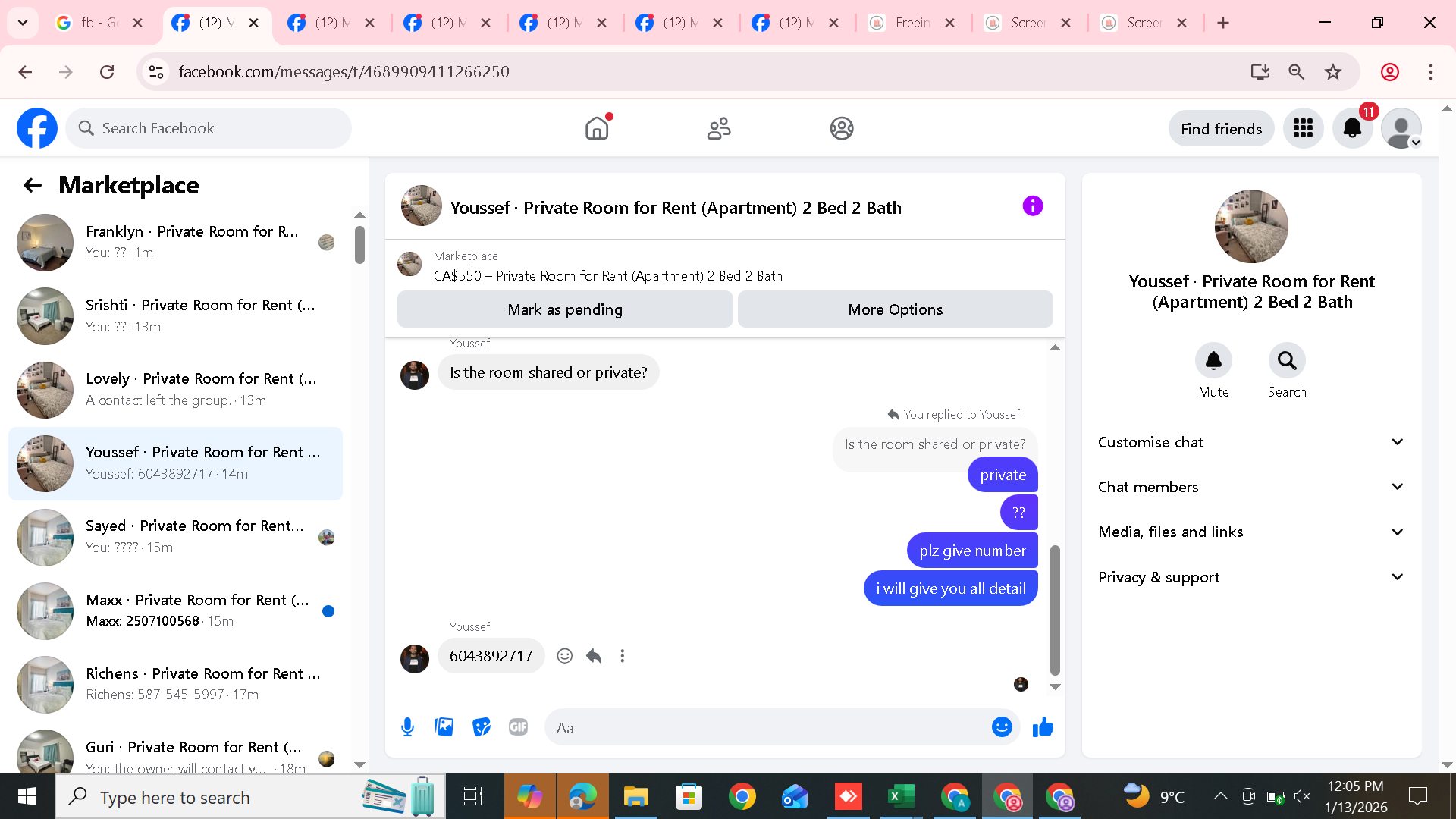The height and width of the screenshot is (819, 1456).
Task: Click the message input field
Action: tap(766, 728)
